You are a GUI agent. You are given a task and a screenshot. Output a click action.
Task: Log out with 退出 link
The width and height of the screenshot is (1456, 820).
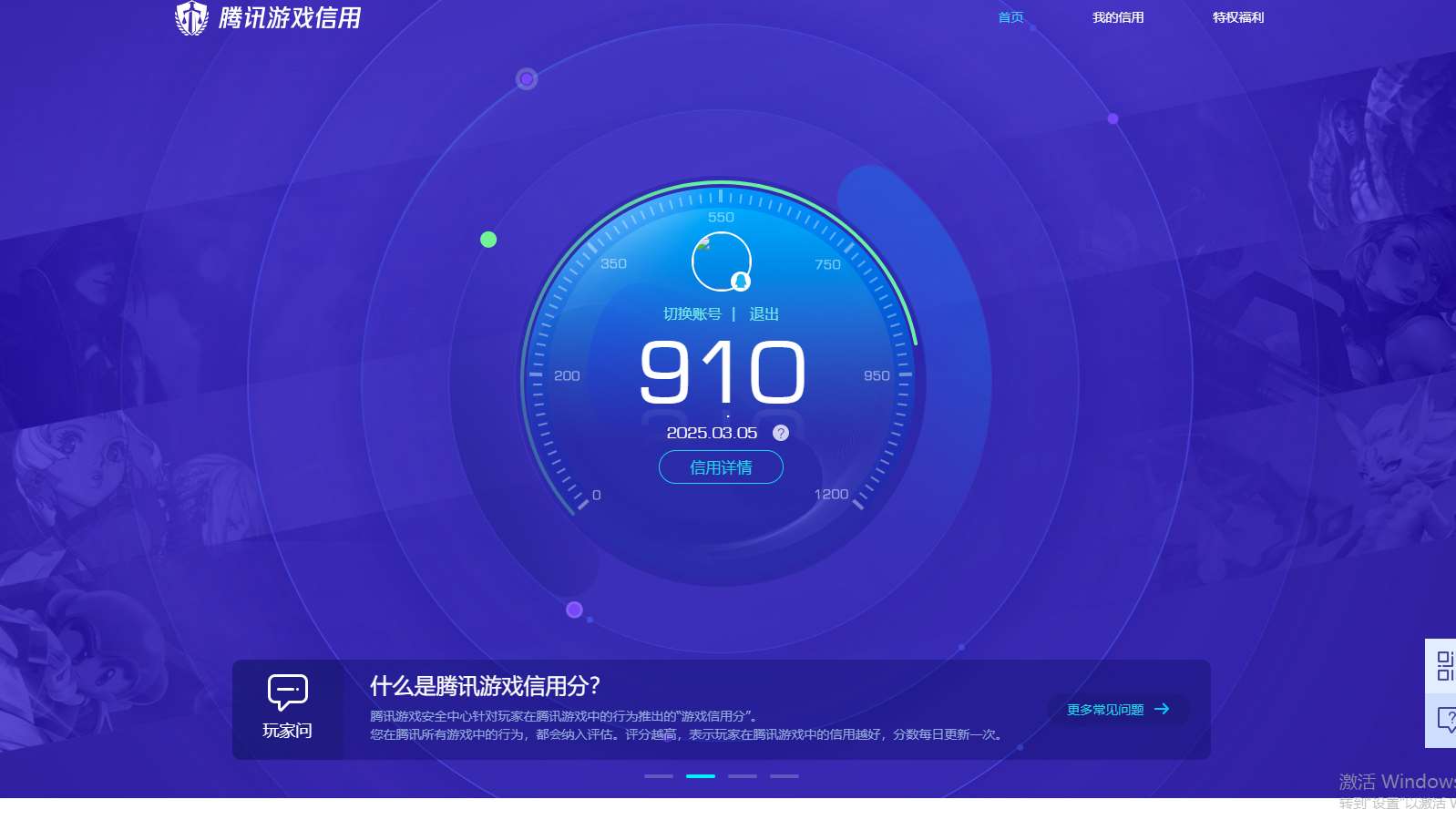(x=764, y=314)
